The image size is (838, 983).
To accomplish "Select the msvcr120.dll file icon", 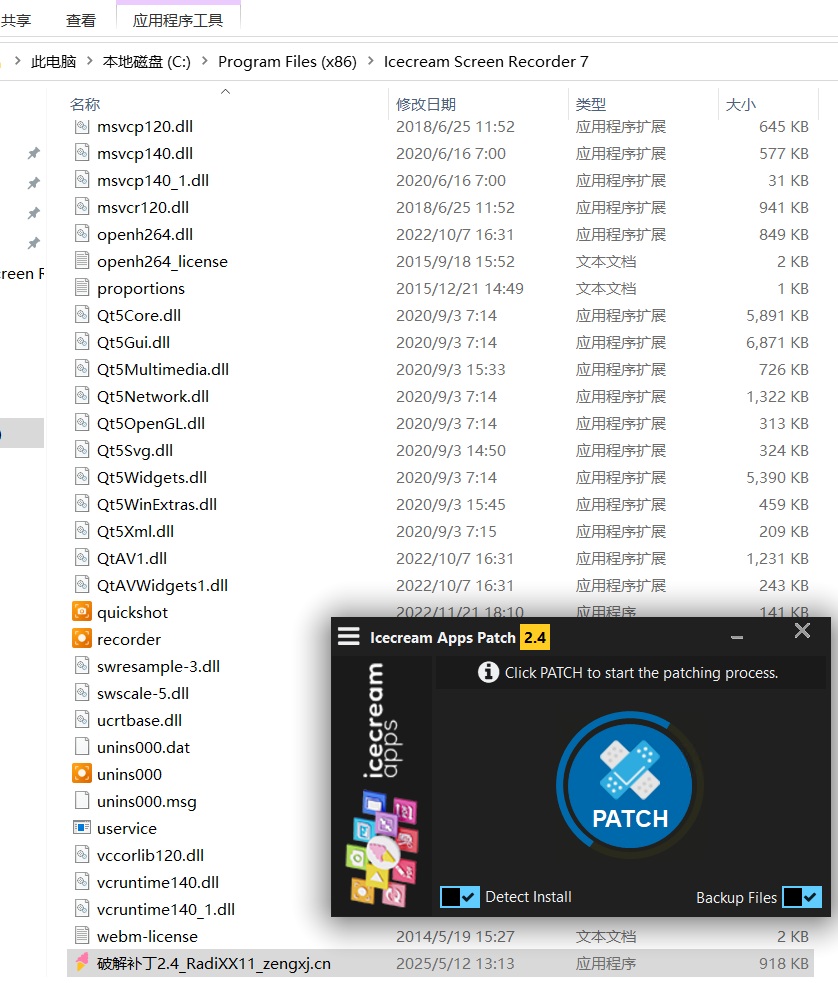I will coord(81,206).
